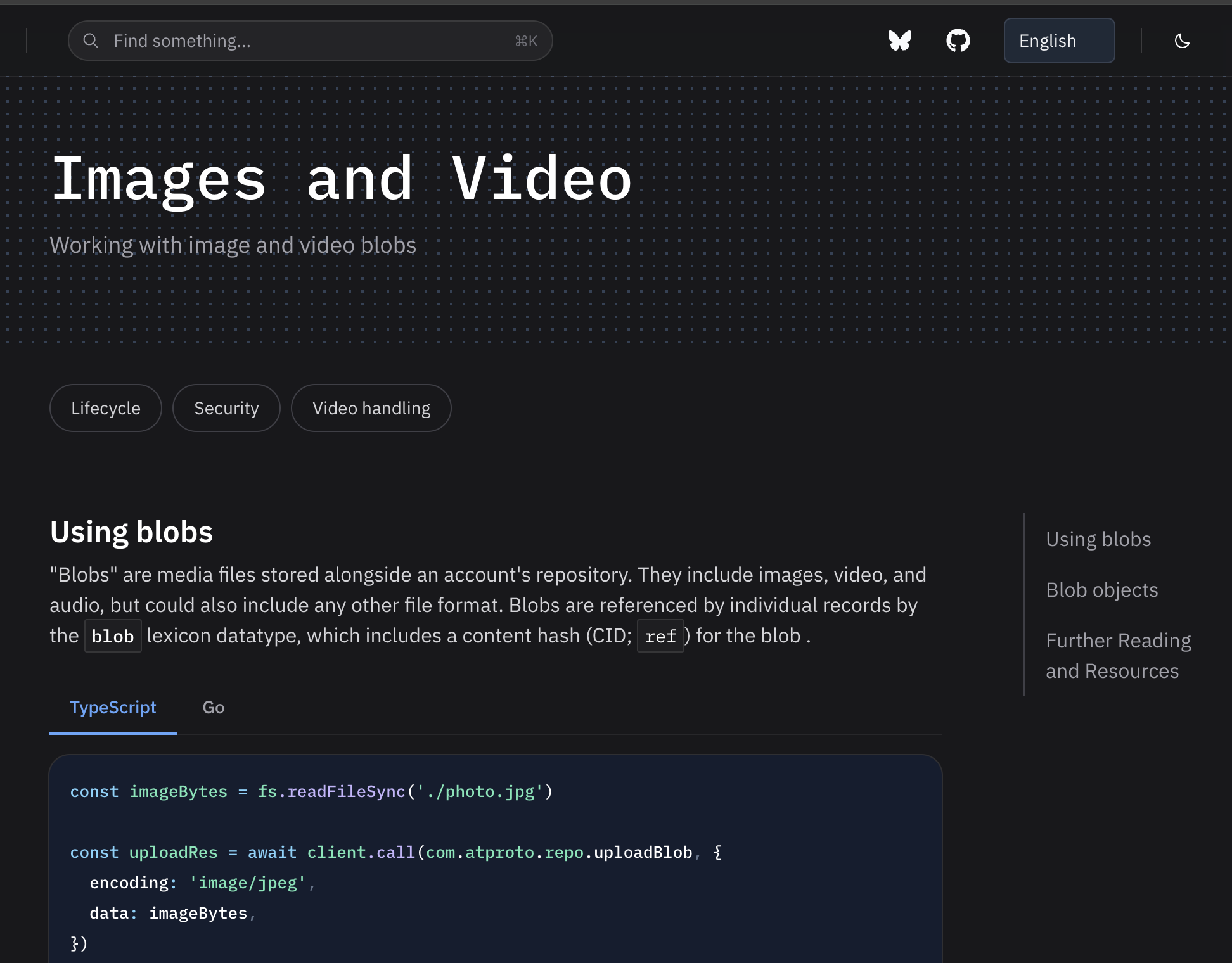Image resolution: width=1232 pixels, height=963 pixels.
Task: Click the inline ref code term
Action: coord(660,636)
